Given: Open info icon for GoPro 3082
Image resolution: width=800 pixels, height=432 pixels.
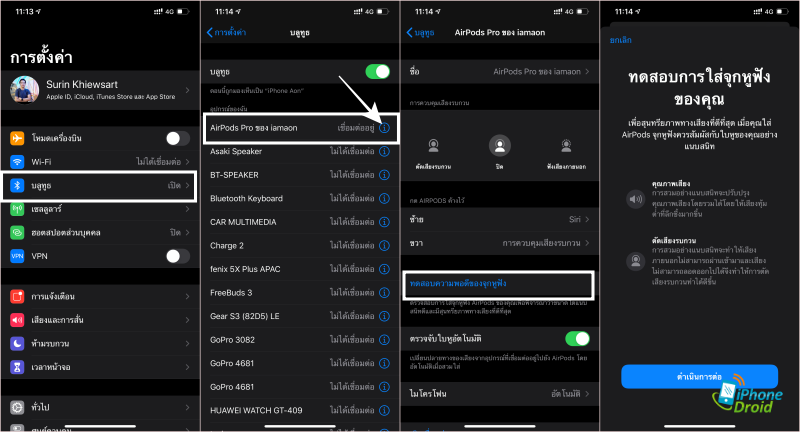Looking at the screenshot, I should pyautogui.click(x=385, y=340).
